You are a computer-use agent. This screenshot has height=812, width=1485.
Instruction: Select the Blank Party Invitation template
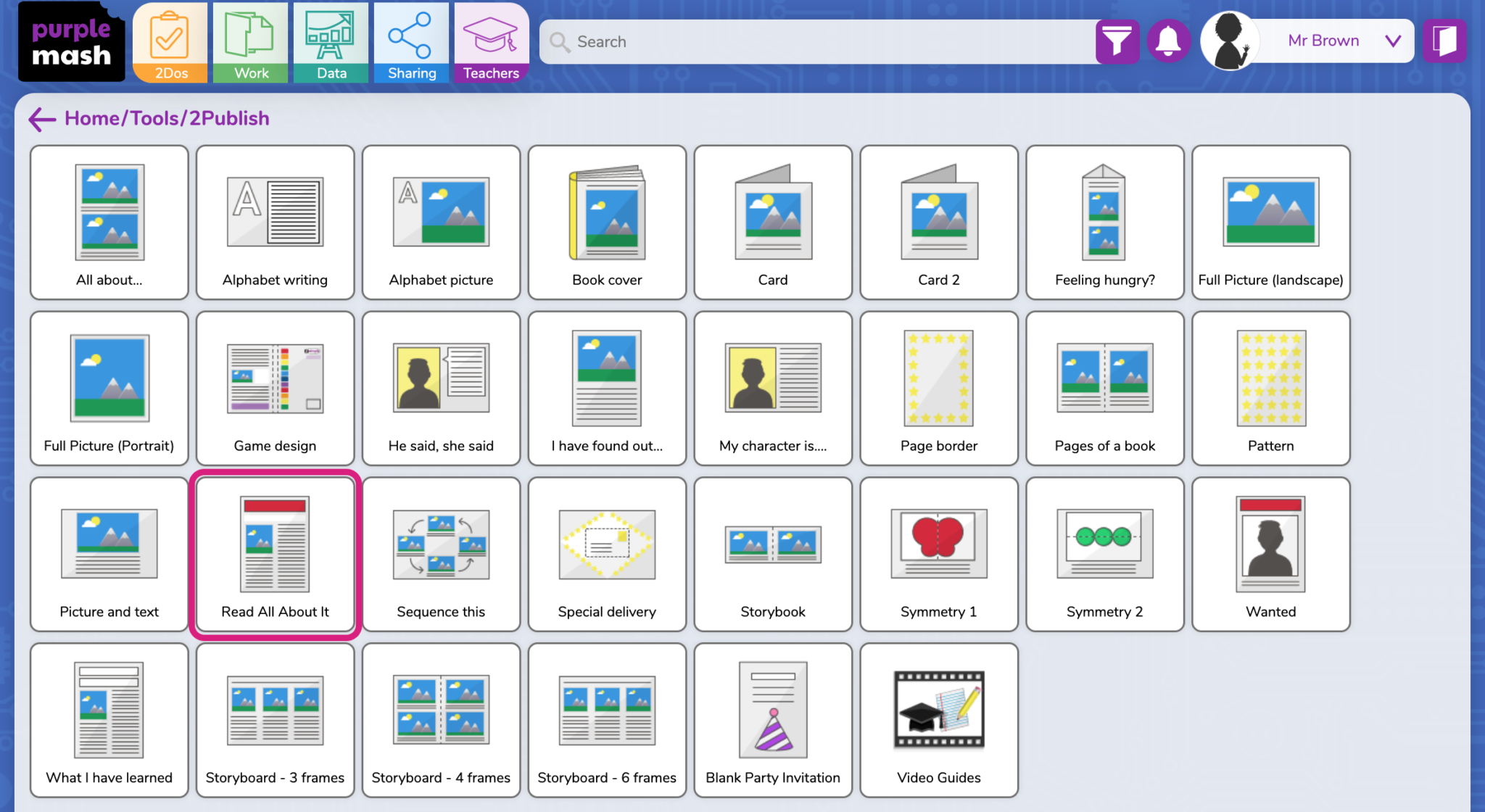pos(773,720)
